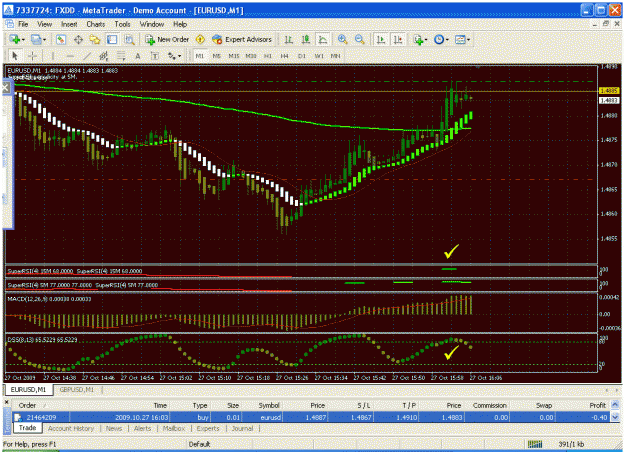
Task: Click the New Order button
Action: (x=167, y=39)
